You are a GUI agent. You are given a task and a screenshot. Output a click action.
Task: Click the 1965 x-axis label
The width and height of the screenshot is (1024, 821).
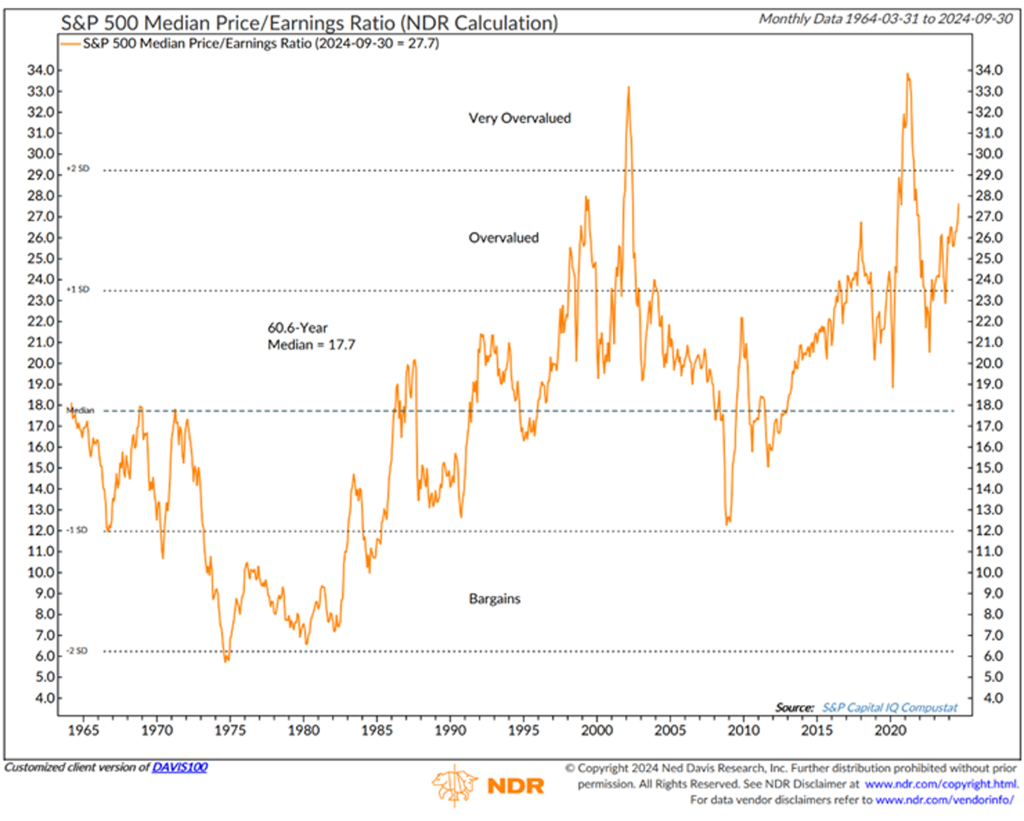(84, 730)
